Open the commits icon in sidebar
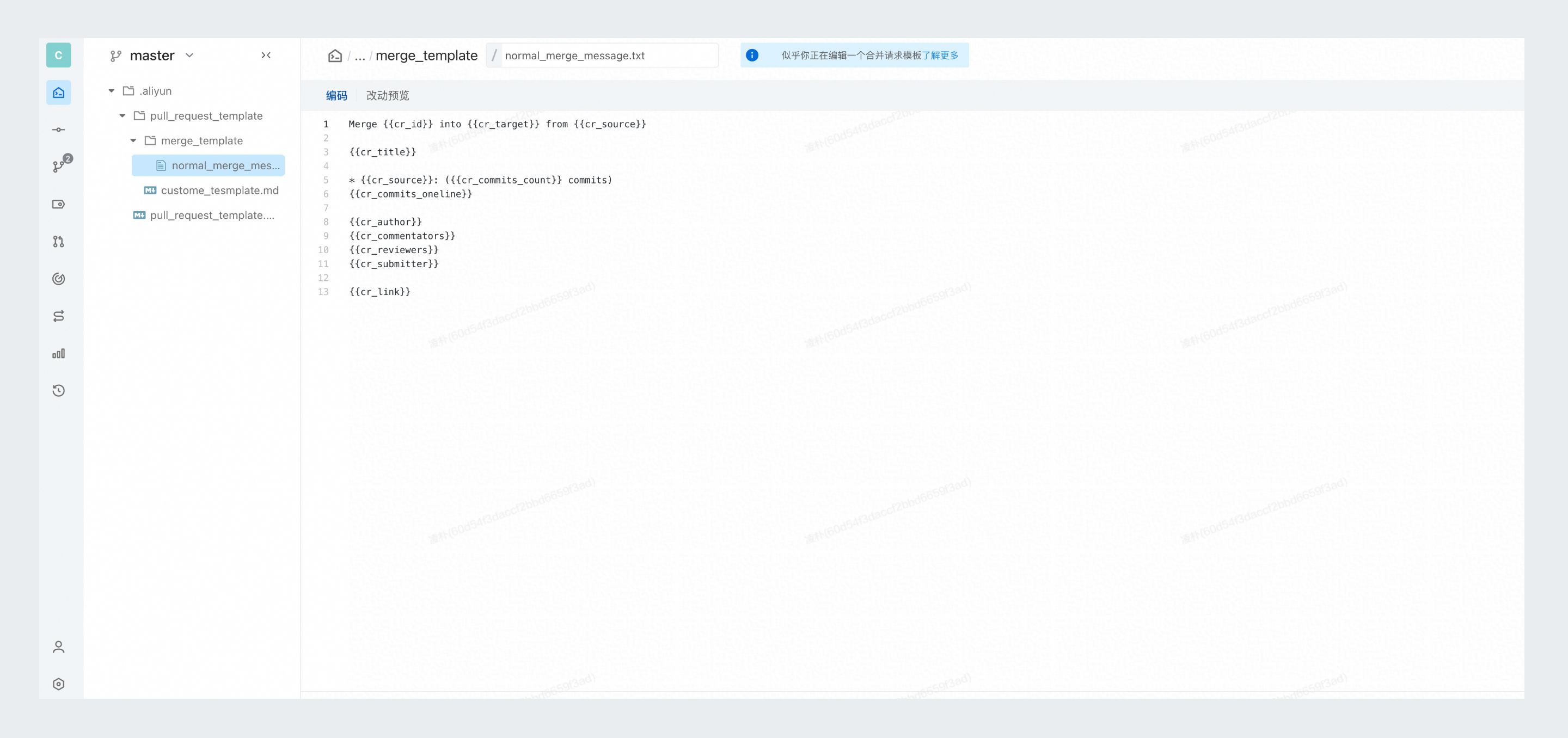 click(58, 130)
